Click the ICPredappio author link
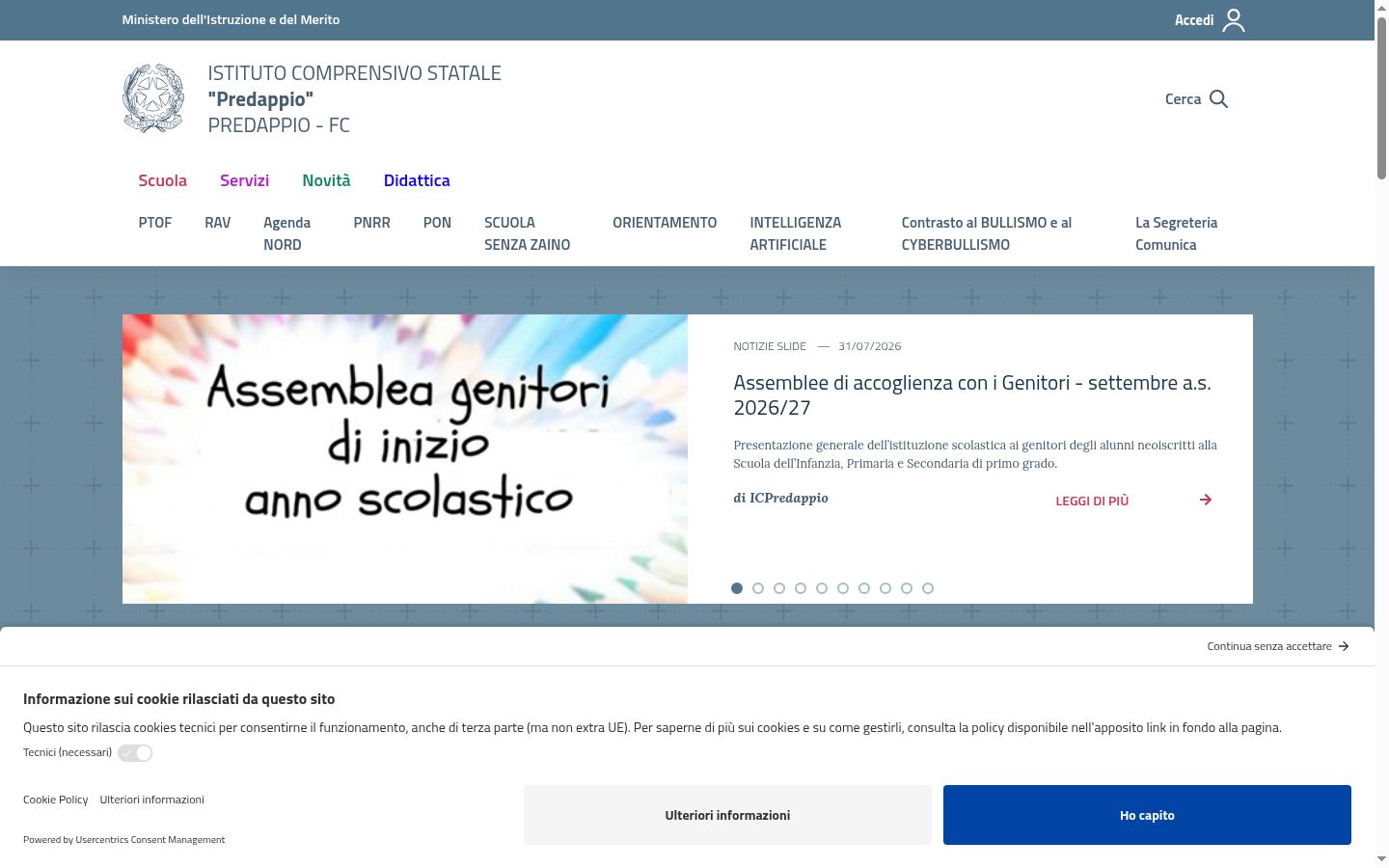This screenshot has height=868, width=1389. point(789,498)
